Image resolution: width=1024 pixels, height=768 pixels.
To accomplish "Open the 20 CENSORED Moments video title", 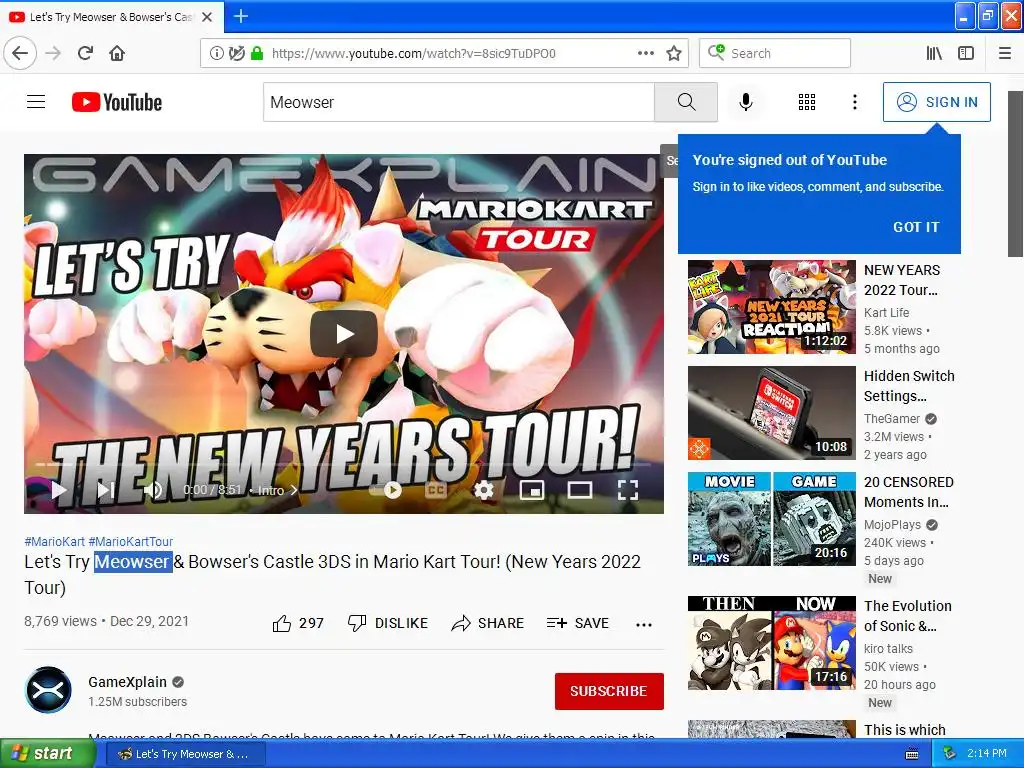I will tap(908, 492).
